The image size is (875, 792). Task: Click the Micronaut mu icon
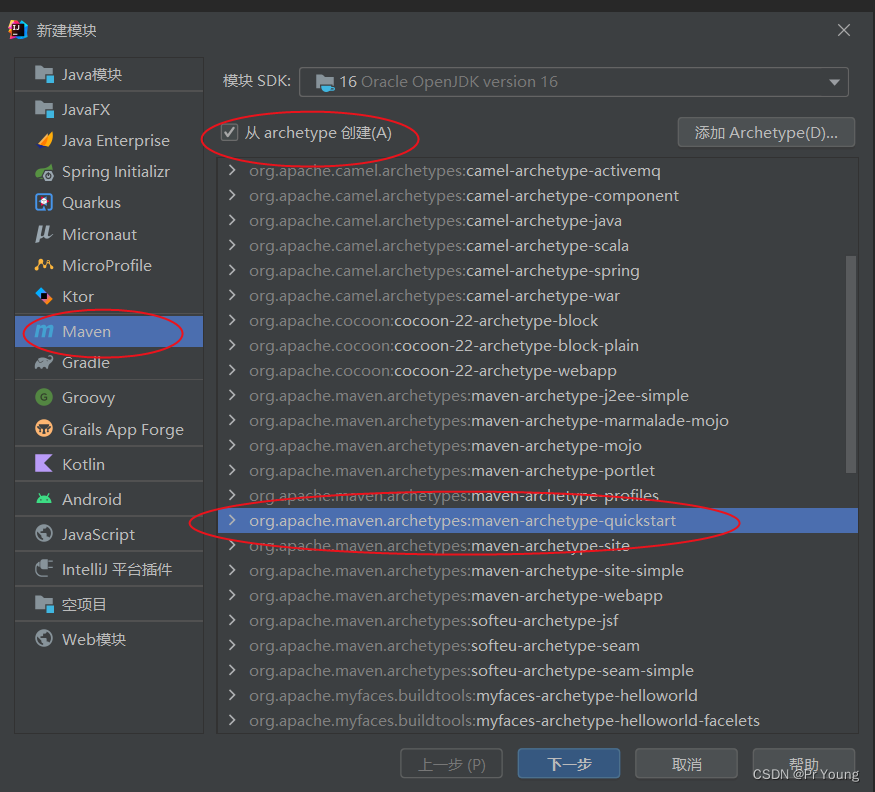pos(44,234)
